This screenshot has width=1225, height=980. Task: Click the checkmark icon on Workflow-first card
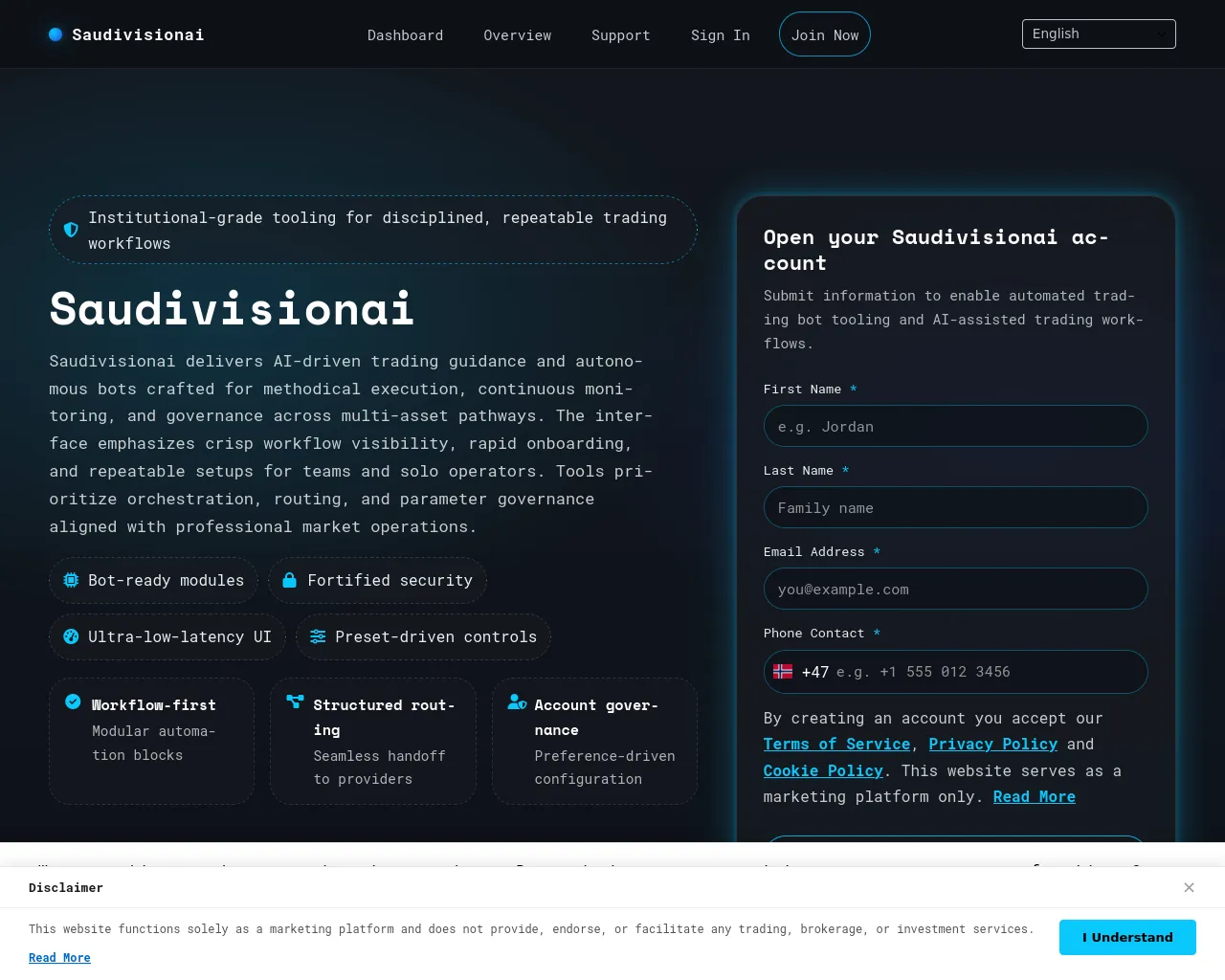coord(73,702)
